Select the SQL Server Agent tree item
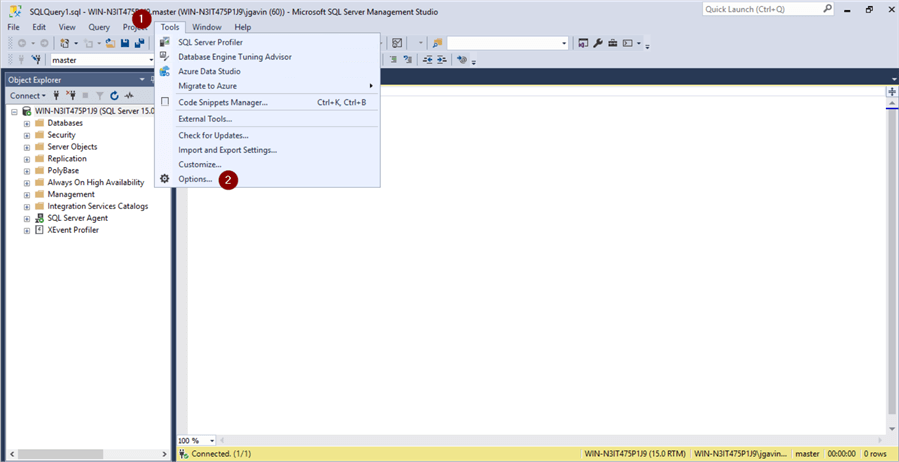The width and height of the screenshot is (899, 462). [77, 218]
